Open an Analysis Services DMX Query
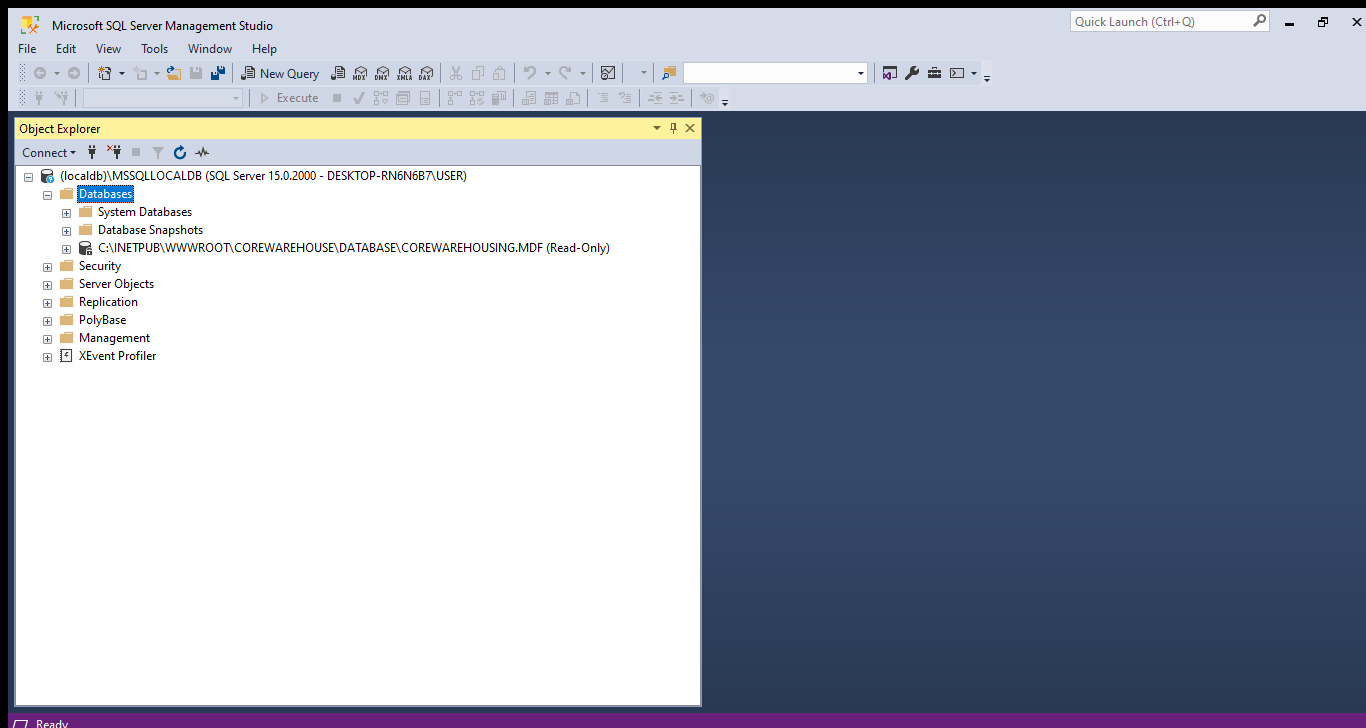This screenshot has width=1366, height=728. 381,73
